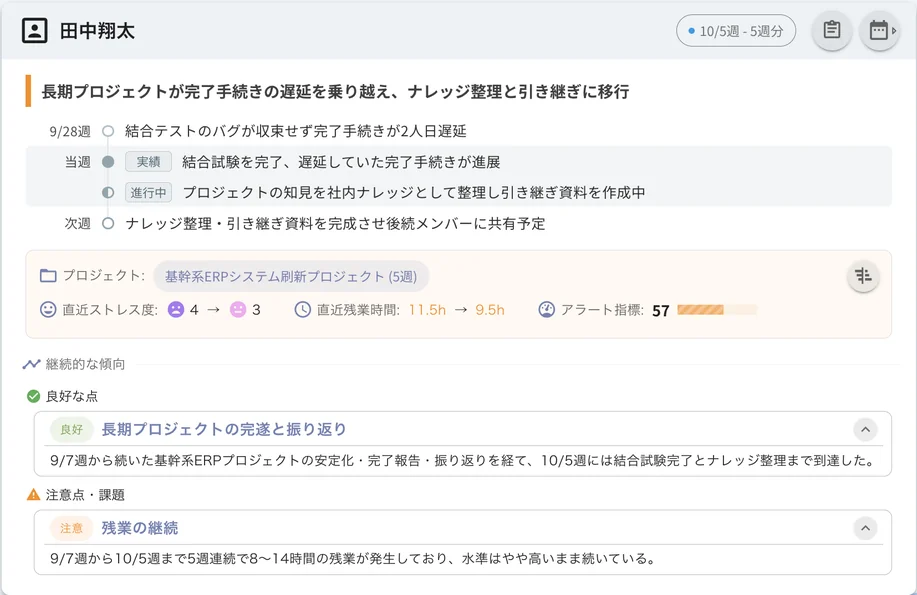The image size is (917, 595).
Task: Click the 注意 badge
Action: [71, 528]
